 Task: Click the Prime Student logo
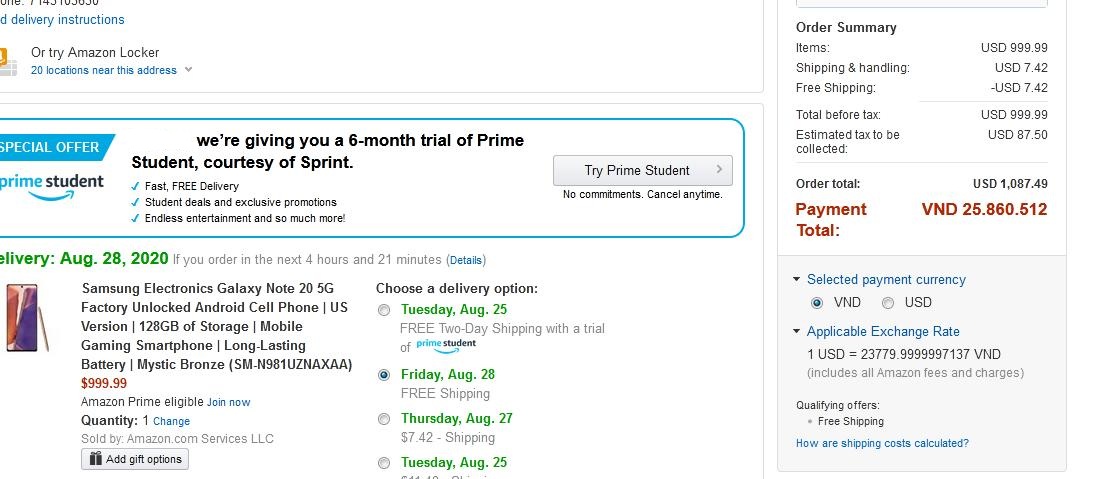click(52, 184)
